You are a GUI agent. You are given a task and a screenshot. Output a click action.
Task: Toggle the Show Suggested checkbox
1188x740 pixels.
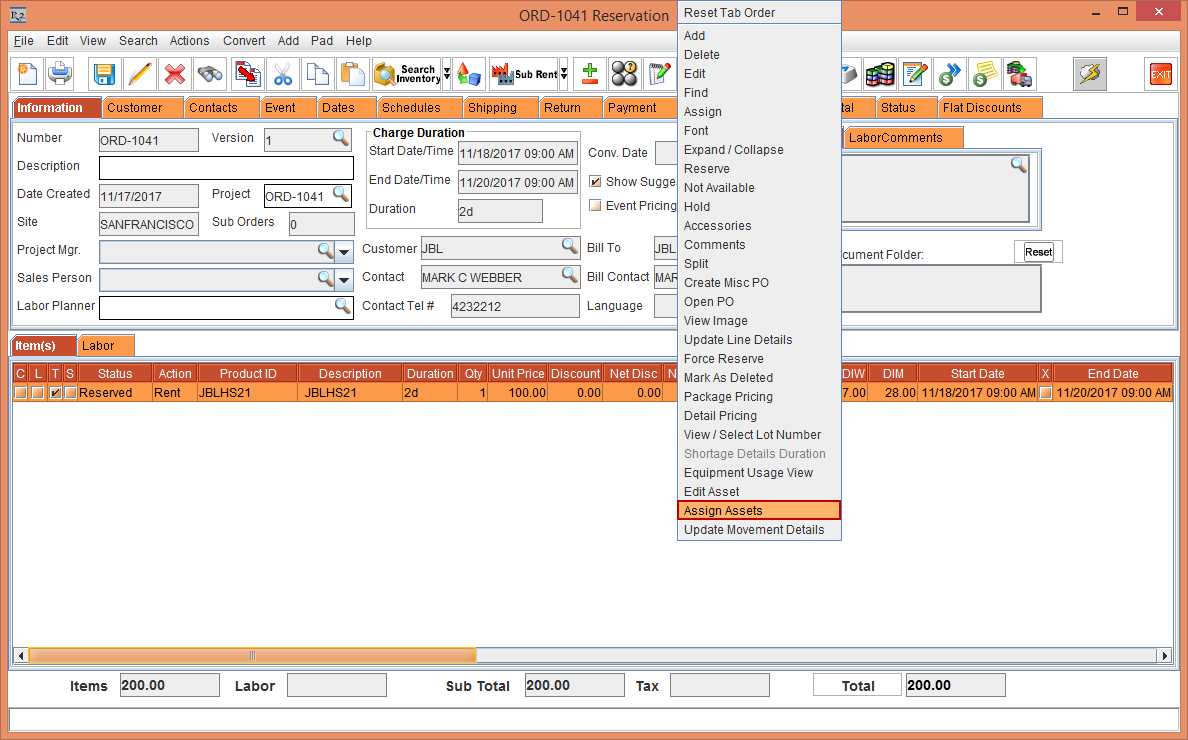pyautogui.click(x=595, y=182)
